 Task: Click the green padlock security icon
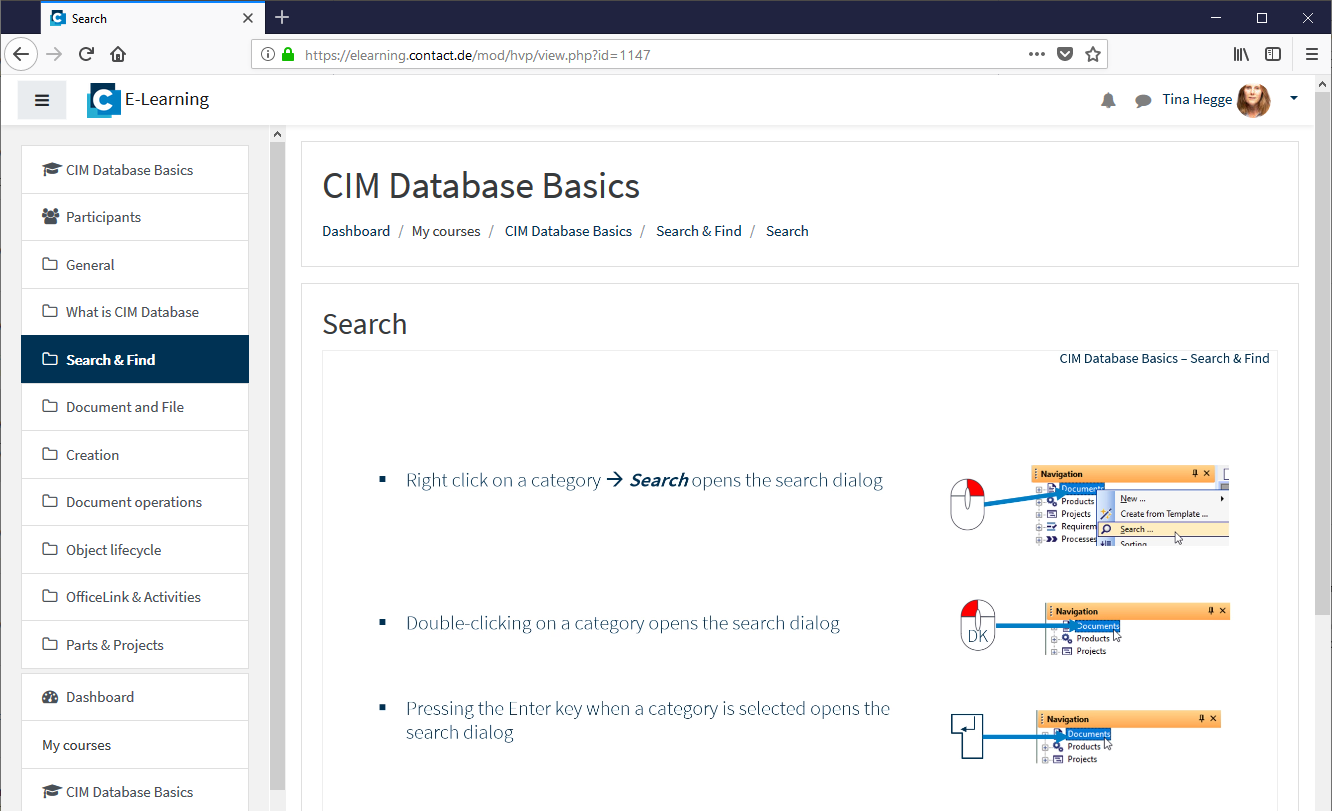[288, 55]
